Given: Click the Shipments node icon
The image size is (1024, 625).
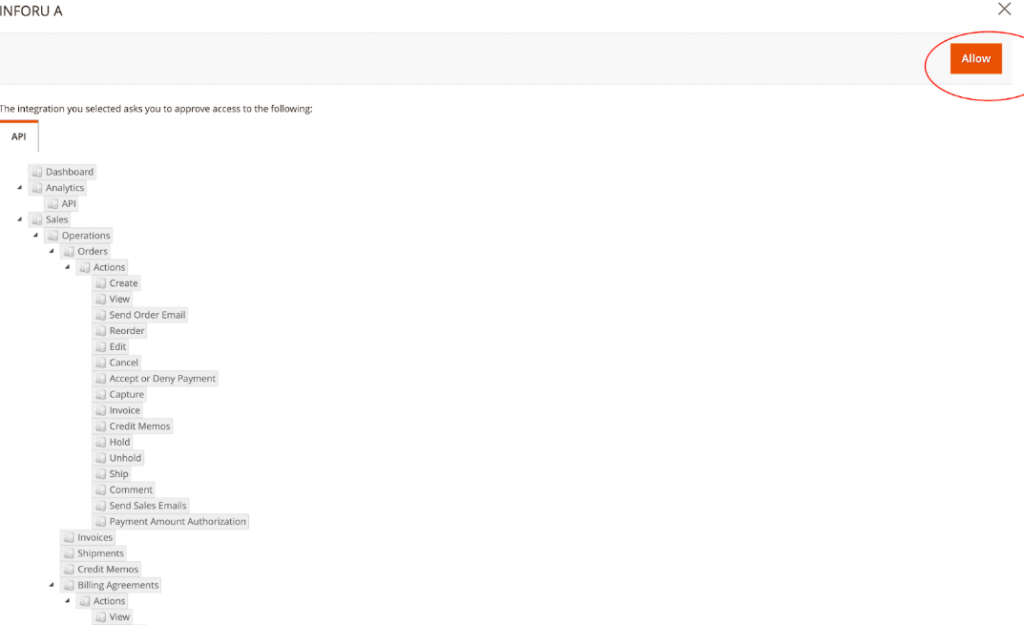Looking at the screenshot, I should [69, 553].
